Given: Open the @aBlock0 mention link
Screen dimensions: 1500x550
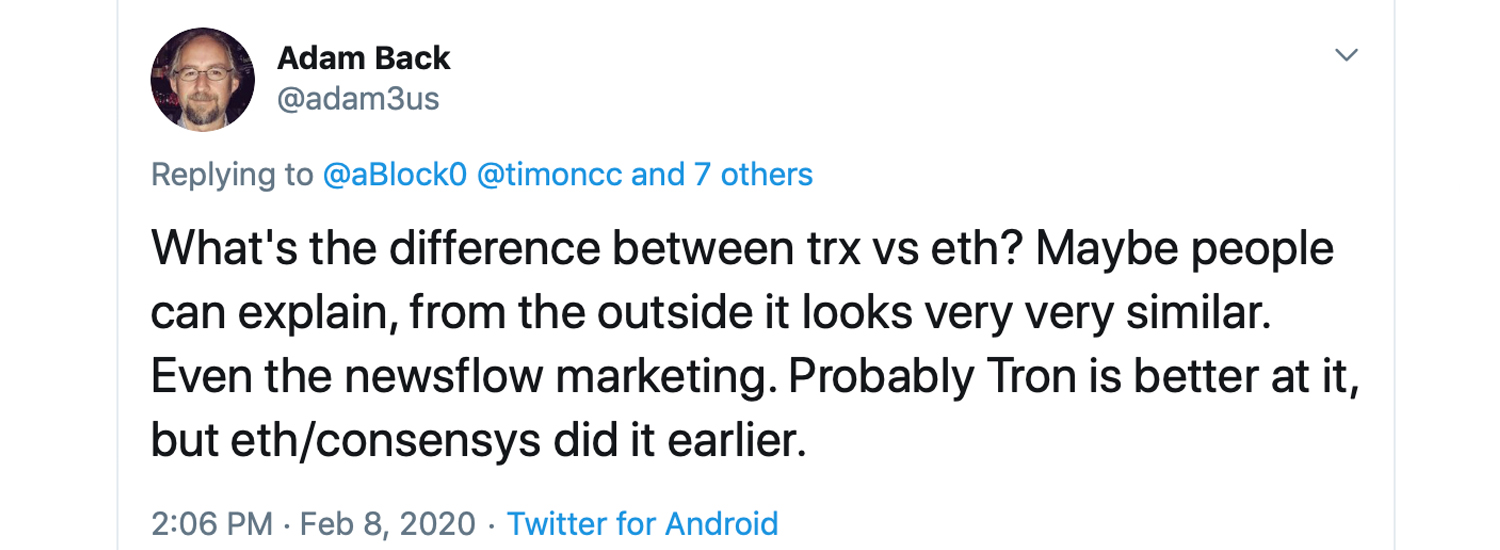Looking at the screenshot, I should pyautogui.click(x=395, y=175).
